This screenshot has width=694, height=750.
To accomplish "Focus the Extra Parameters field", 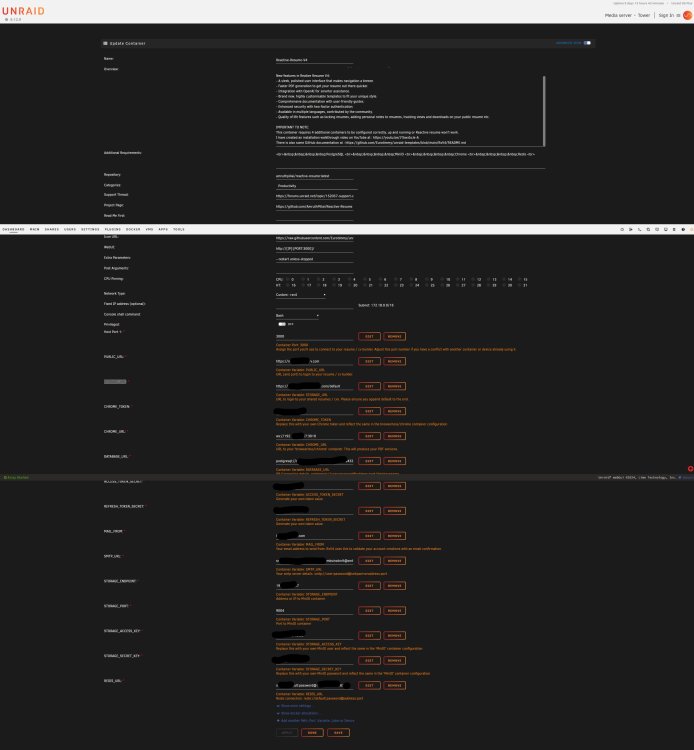I will click(x=314, y=259).
